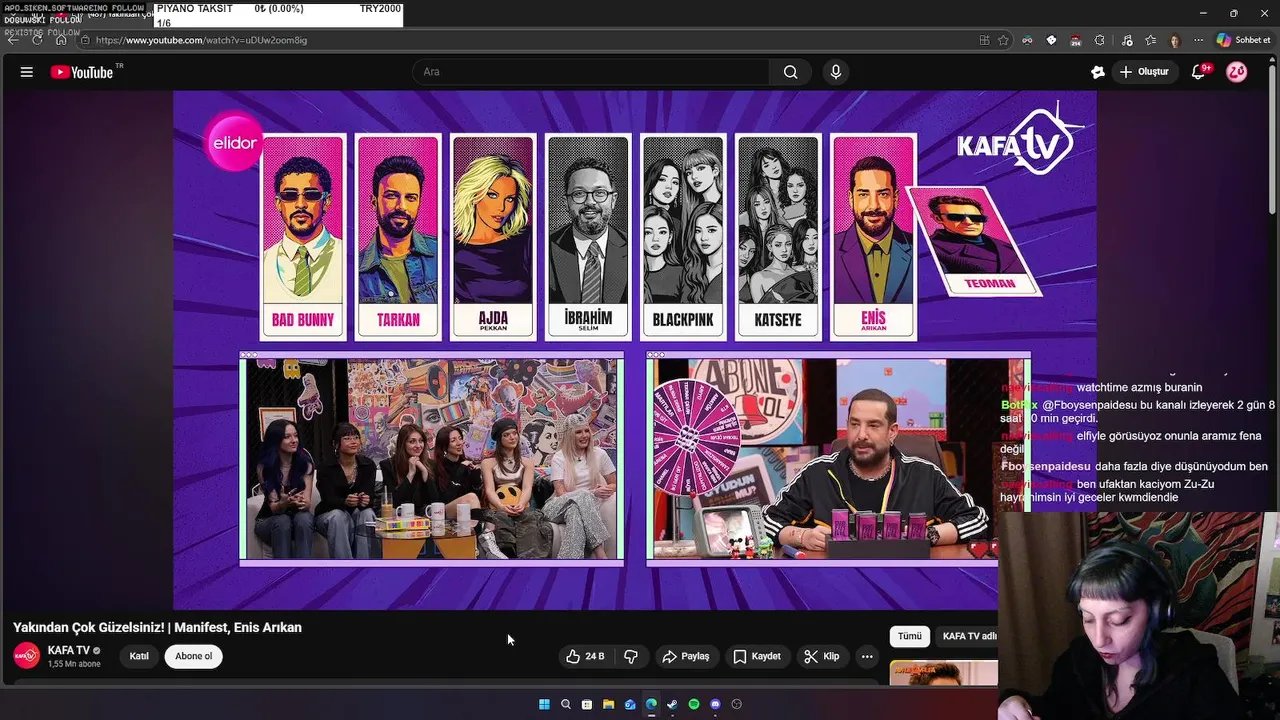This screenshot has width=1280, height=720.
Task: Save the video with Kaydet
Action: 757,656
